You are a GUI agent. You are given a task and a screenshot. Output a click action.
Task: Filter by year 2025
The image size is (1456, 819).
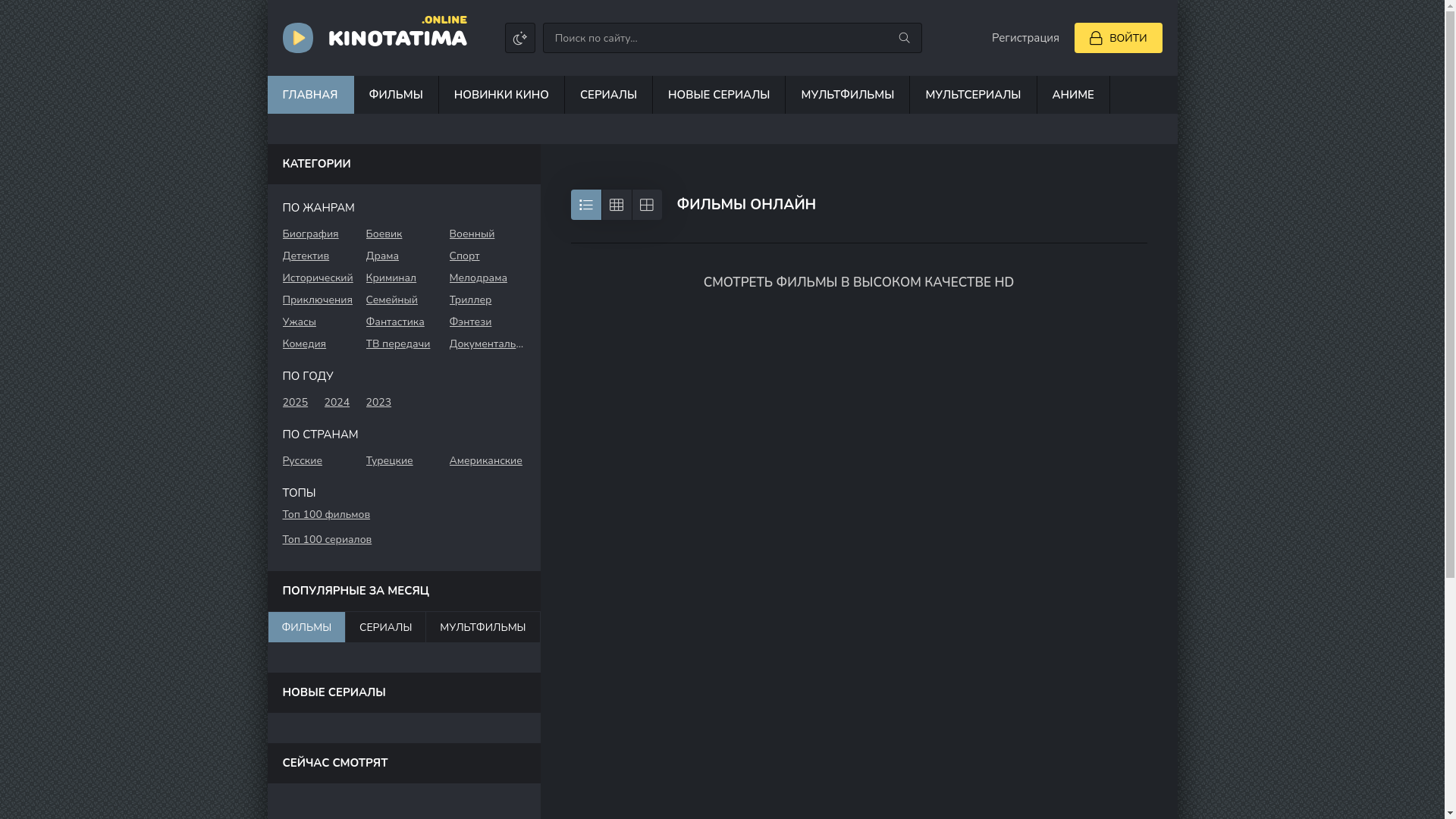pyautogui.click(x=295, y=403)
